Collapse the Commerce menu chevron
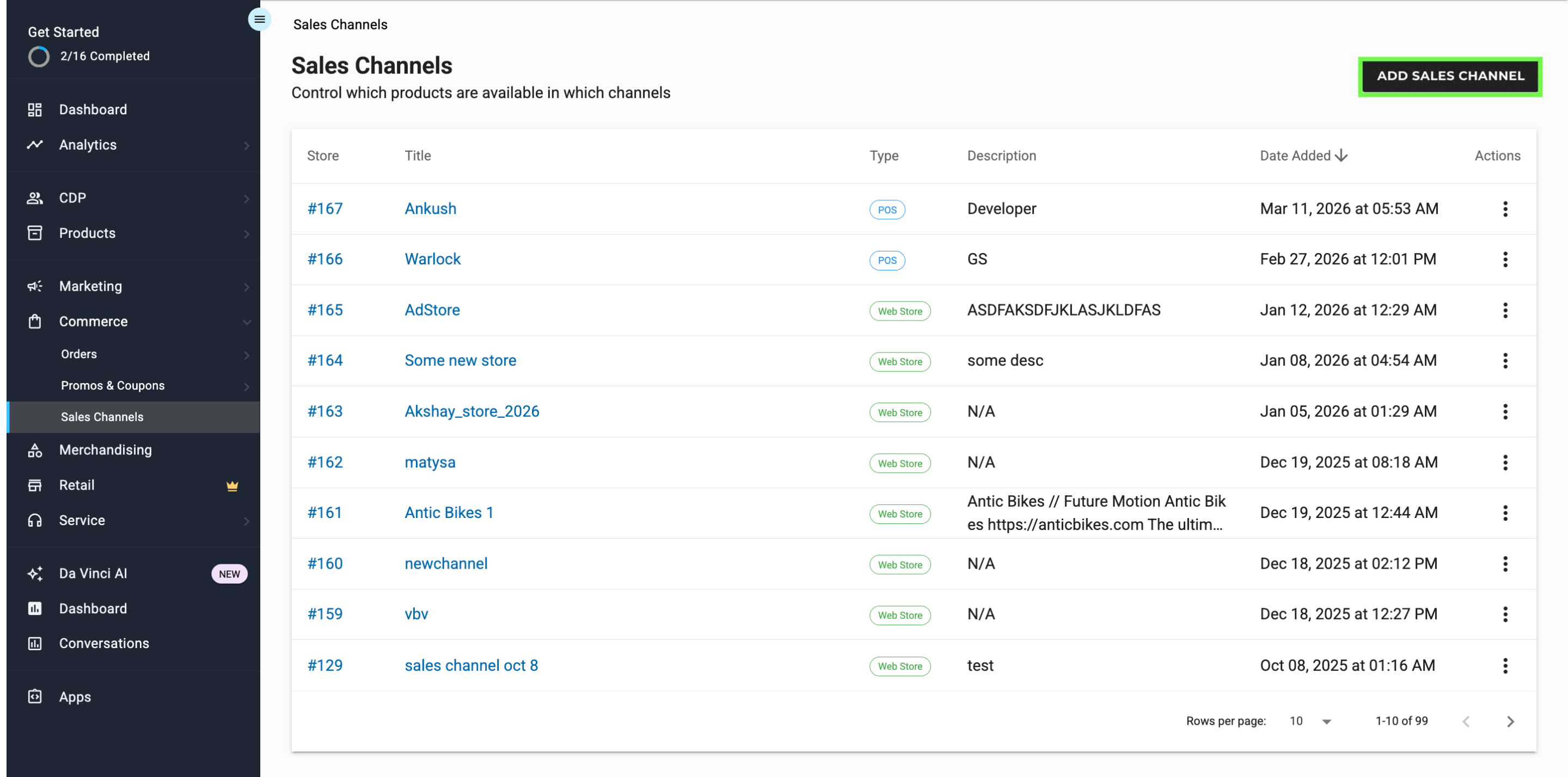1568x777 pixels. 247,322
